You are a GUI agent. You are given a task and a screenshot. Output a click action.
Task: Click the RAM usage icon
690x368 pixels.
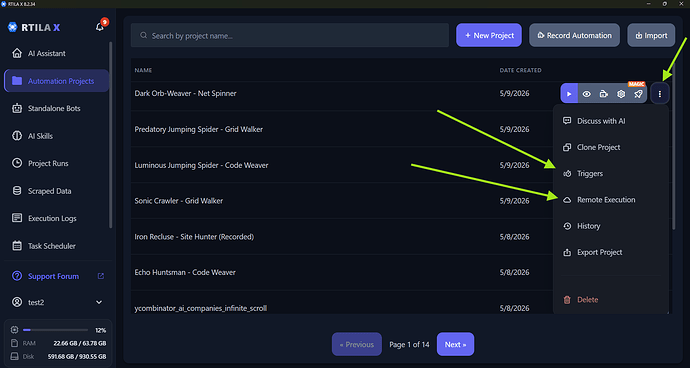click(x=14, y=343)
